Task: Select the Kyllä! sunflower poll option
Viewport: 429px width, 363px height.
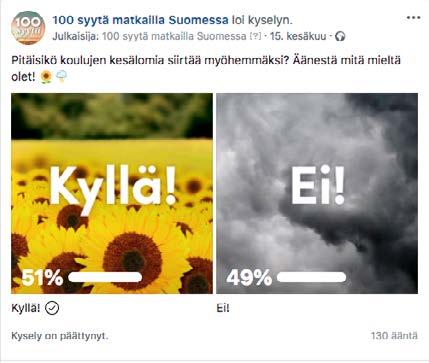Action: [112, 193]
